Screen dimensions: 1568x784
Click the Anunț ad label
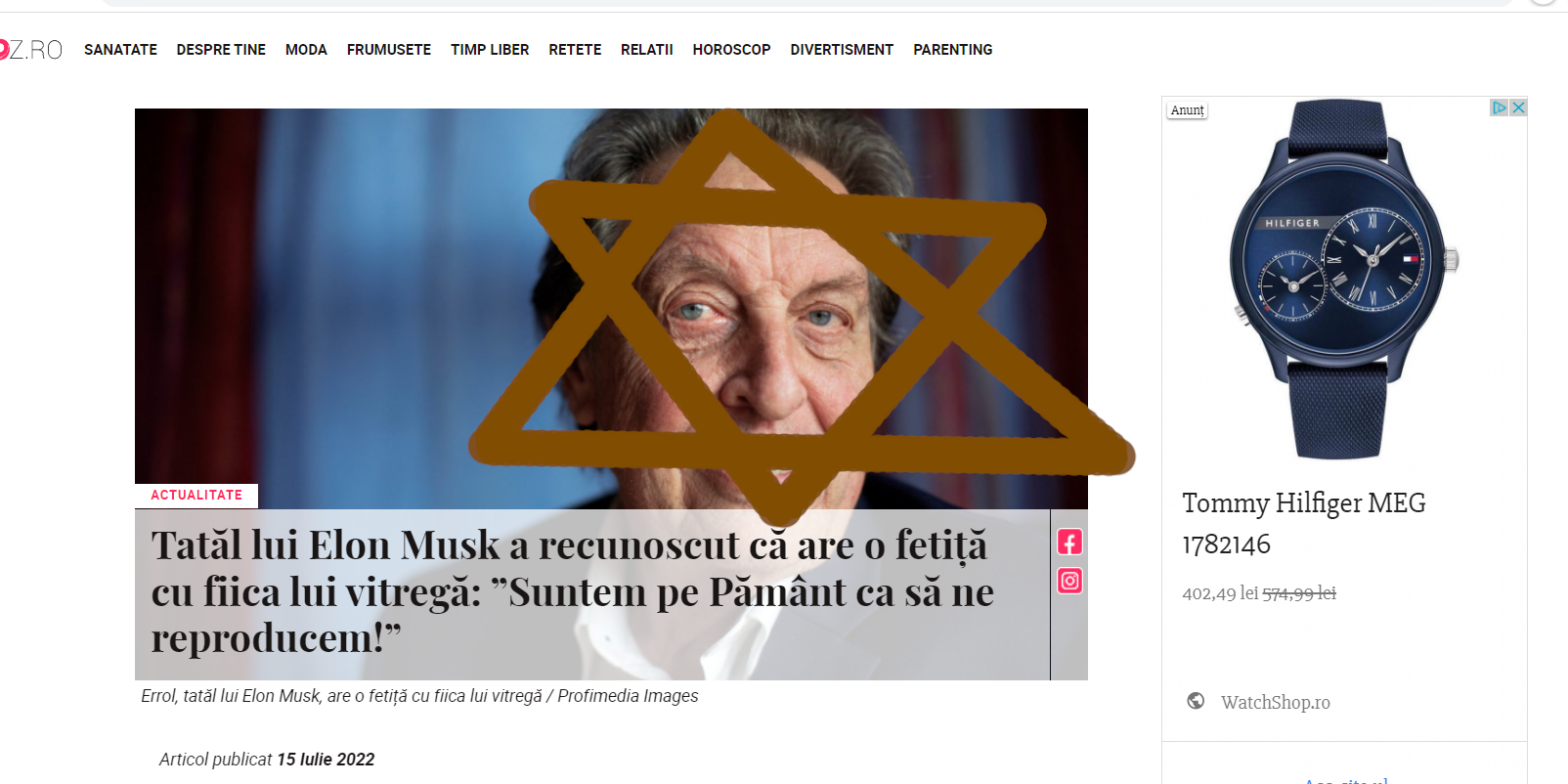(x=1188, y=110)
